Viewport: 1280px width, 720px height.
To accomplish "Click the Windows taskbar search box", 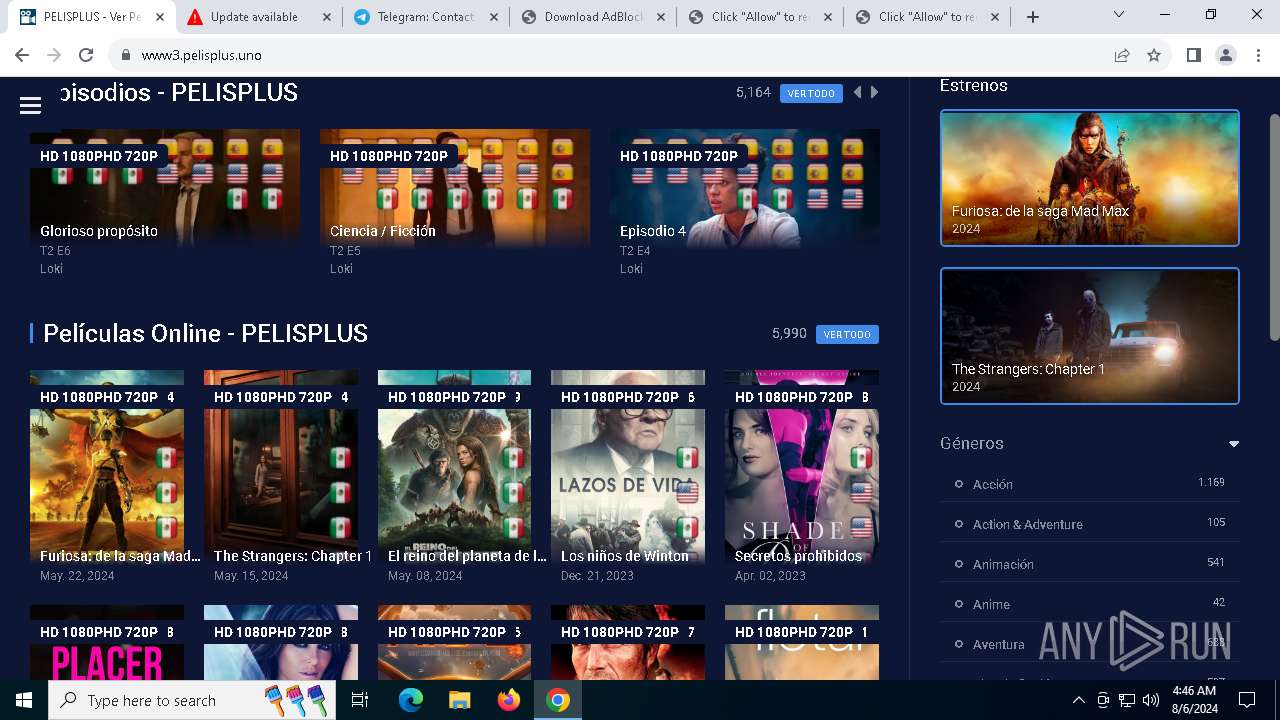I will pos(190,700).
